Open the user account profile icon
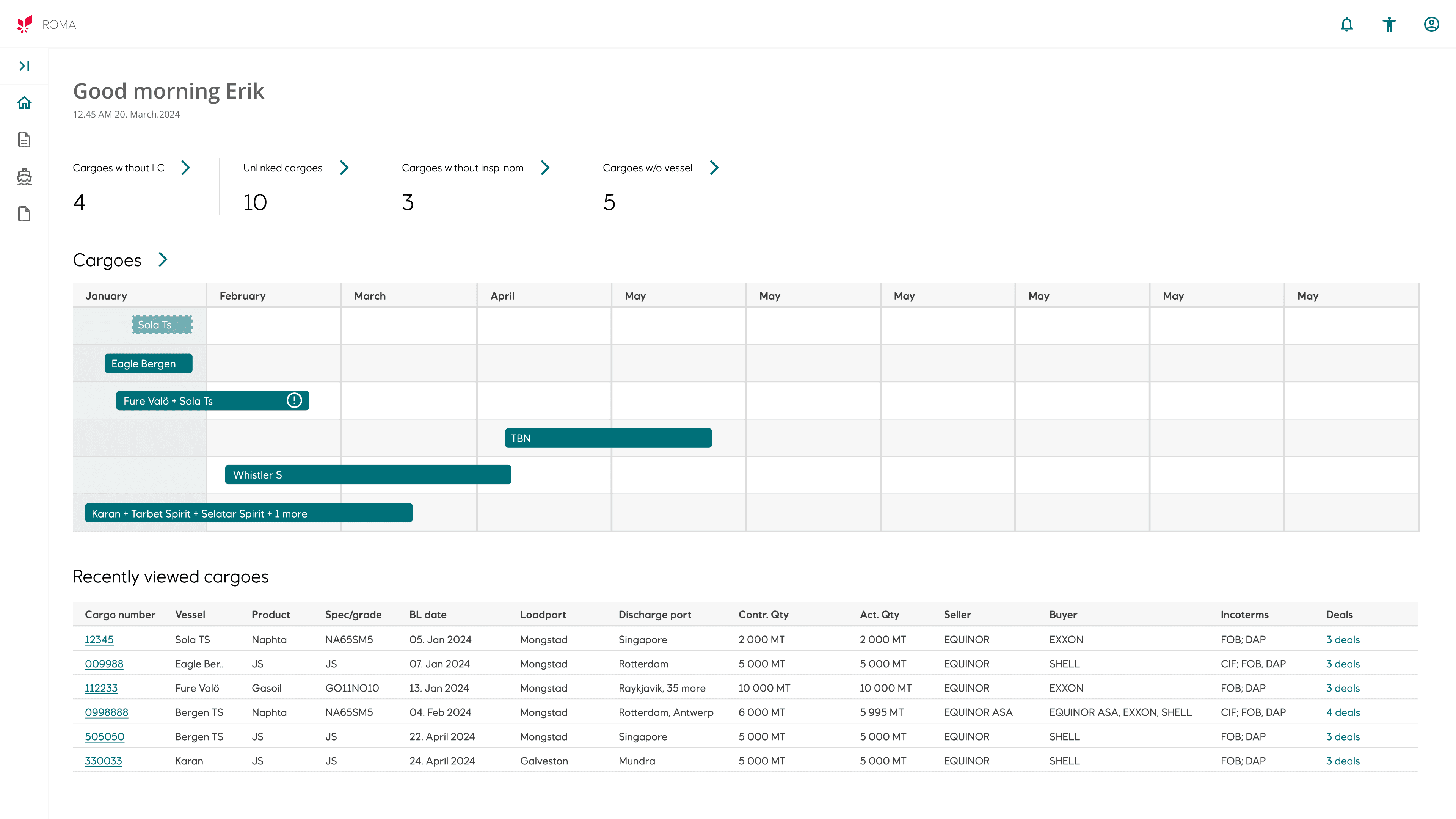The height and width of the screenshot is (819, 1456). tap(1431, 24)
